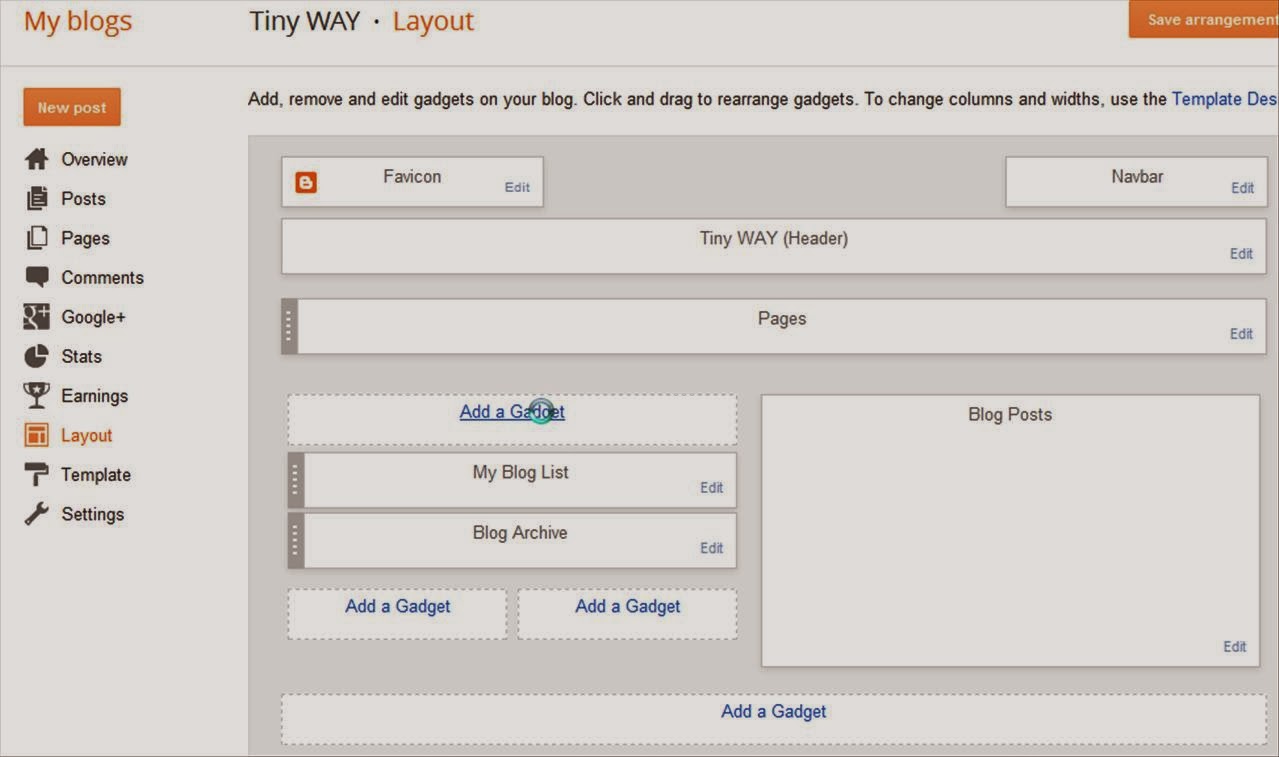Click the Google+ icon in the sidebar
1279x757 pixels.
point(35,317)
